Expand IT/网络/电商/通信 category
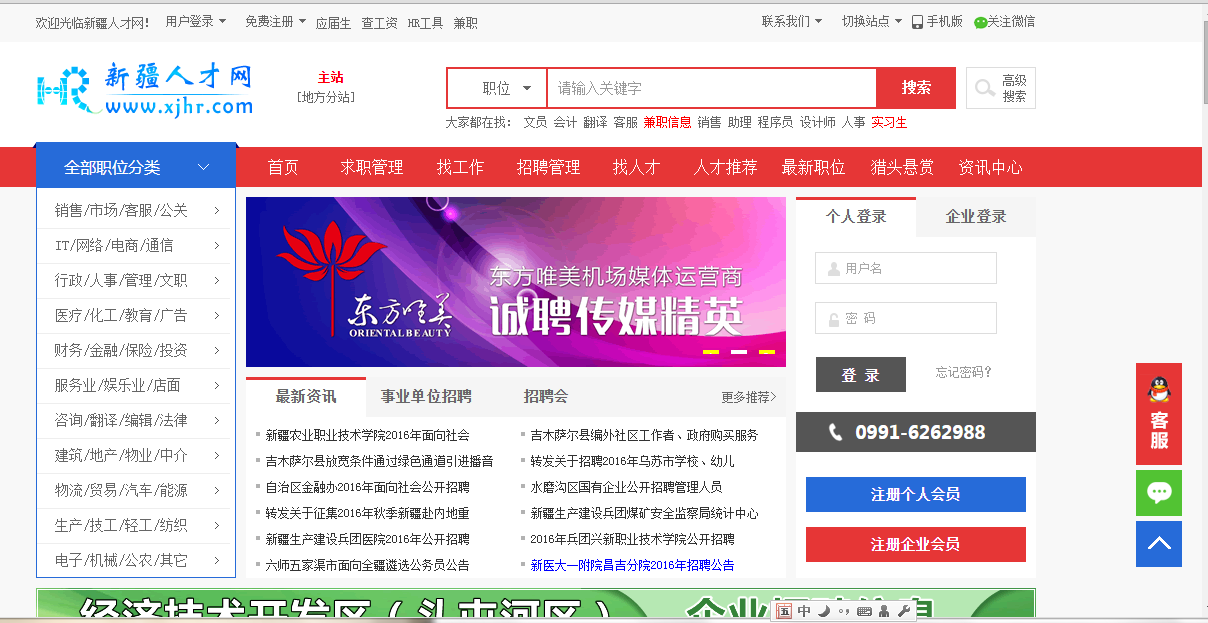The height and width of the screenshot is (623, 1208). pos(137,245)
